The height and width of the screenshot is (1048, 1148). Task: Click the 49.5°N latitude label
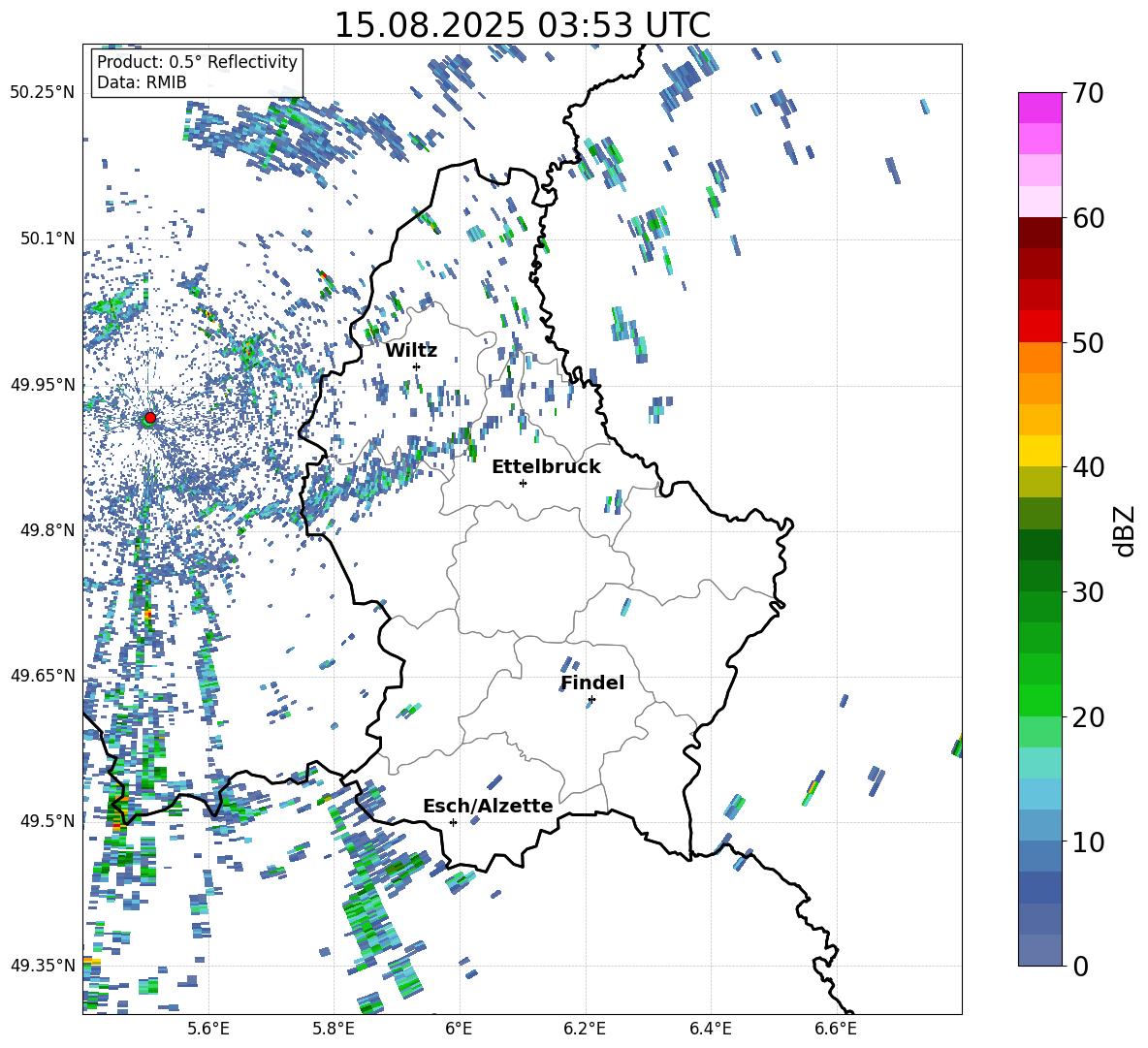click(48, 820)
